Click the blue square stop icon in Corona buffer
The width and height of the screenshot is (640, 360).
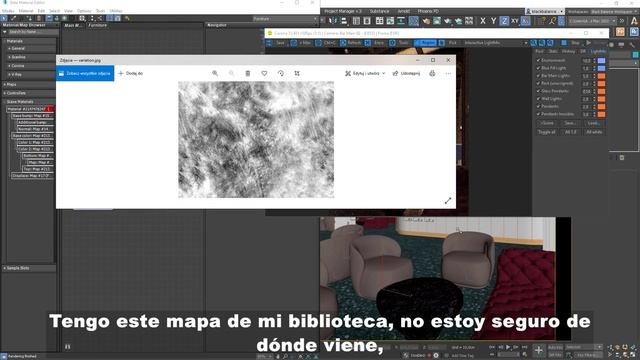coord(564,42)
